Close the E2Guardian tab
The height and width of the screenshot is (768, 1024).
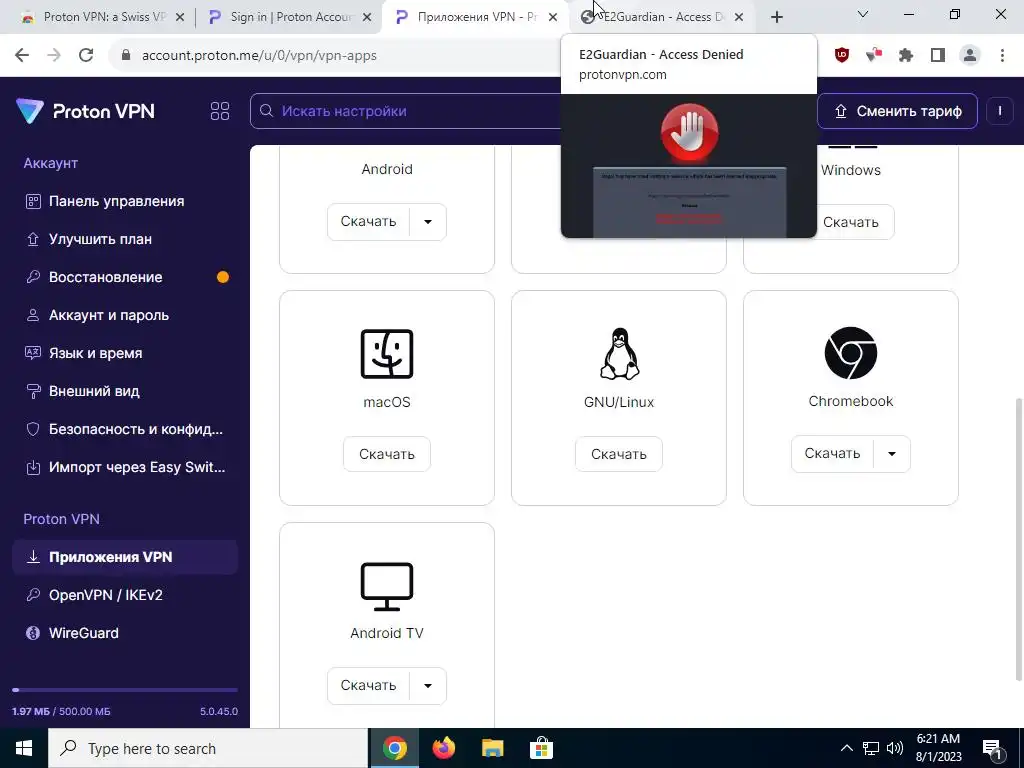click(739, 18)
